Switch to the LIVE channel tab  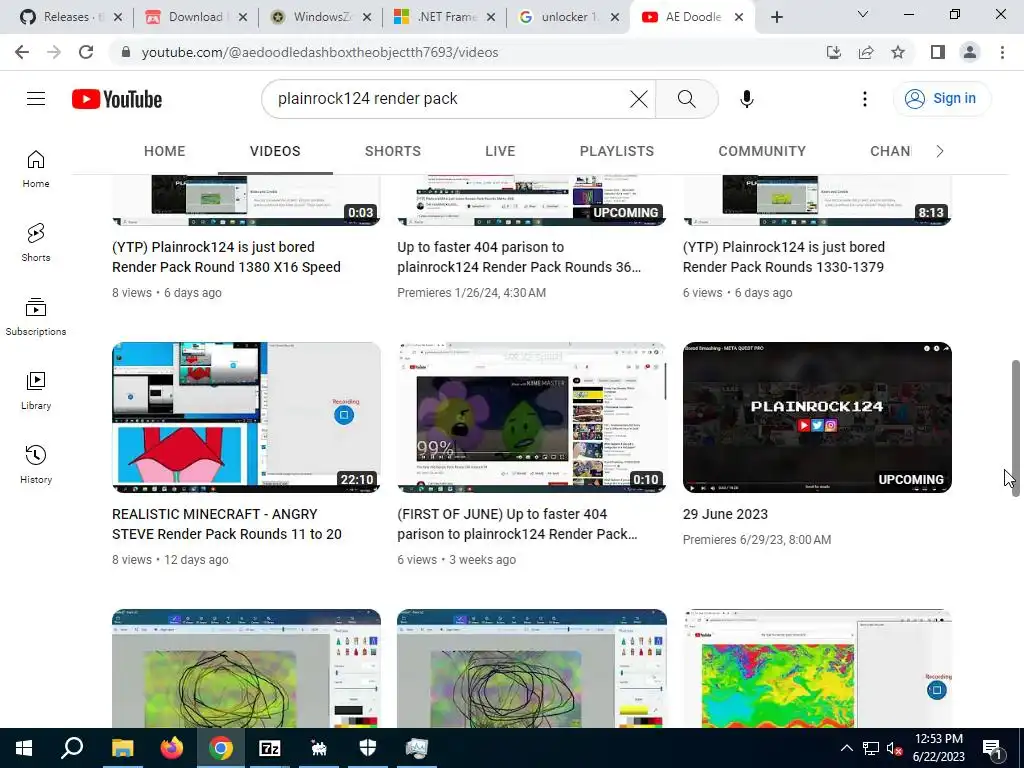click(500, 151)
